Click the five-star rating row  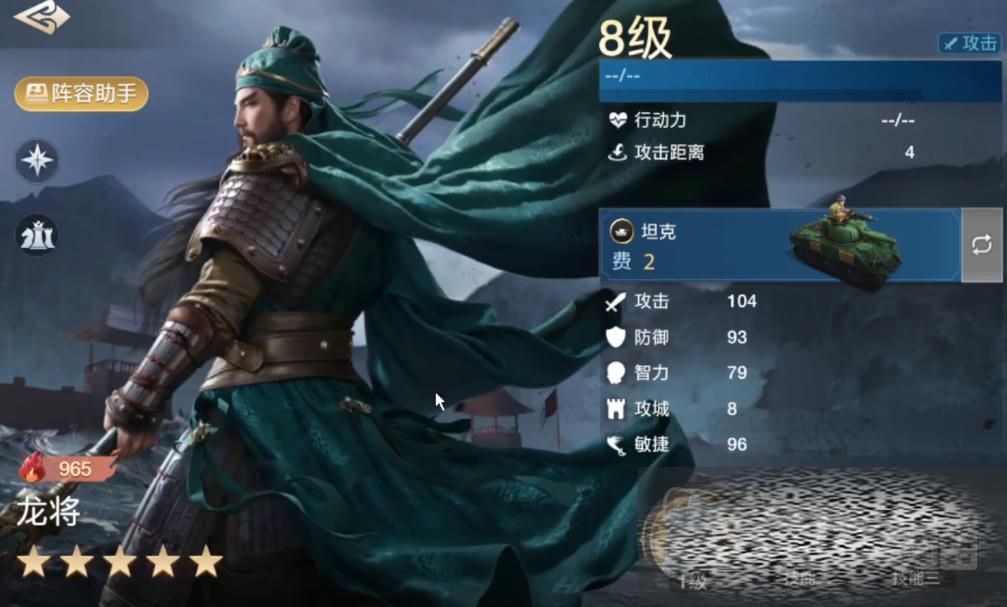pos(119,561)
